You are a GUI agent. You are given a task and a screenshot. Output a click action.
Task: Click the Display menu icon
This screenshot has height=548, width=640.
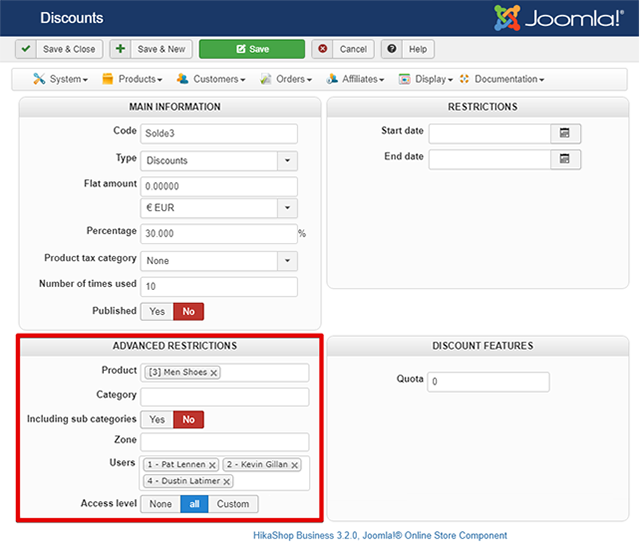[404, 79]
